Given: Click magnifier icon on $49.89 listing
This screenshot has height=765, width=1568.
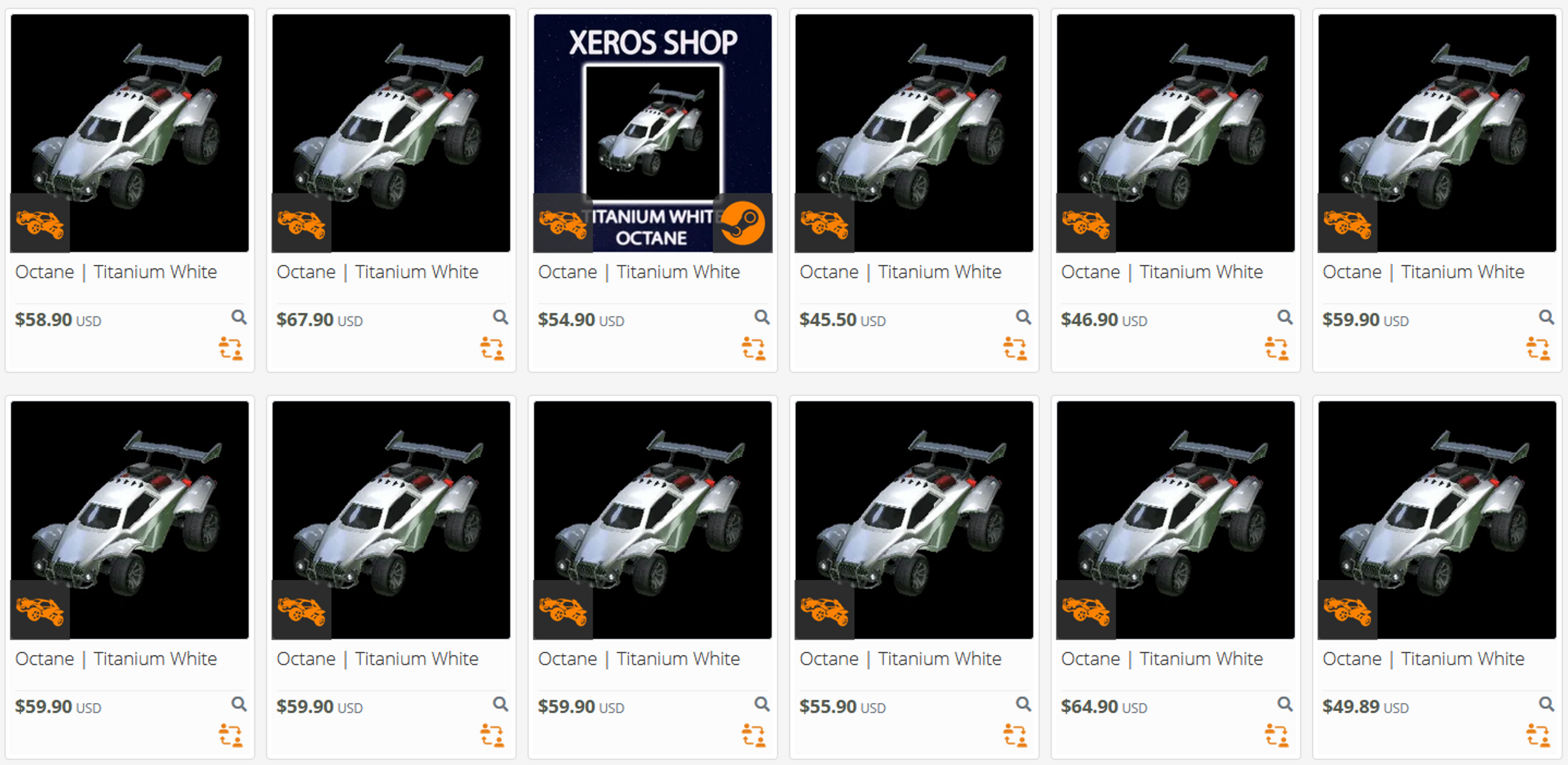Looking at the screenshot, I should [1546, 704].
